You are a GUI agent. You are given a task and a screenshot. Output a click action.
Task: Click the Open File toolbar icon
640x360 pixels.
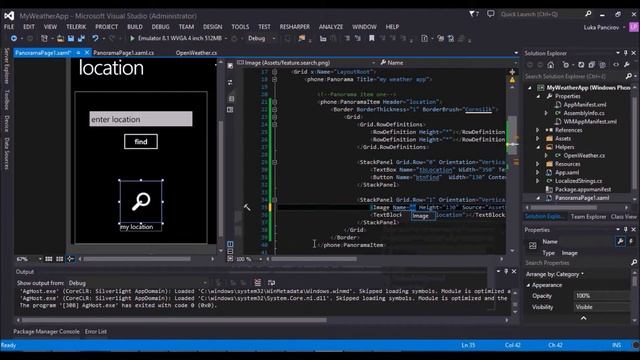click(60, 38)
